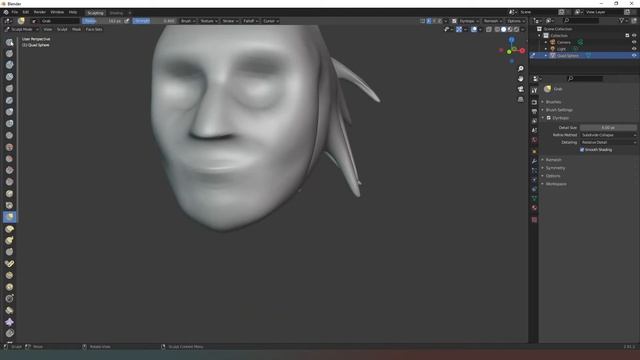Switch perspective/orthographic with grid gizmo

[520, 99]
